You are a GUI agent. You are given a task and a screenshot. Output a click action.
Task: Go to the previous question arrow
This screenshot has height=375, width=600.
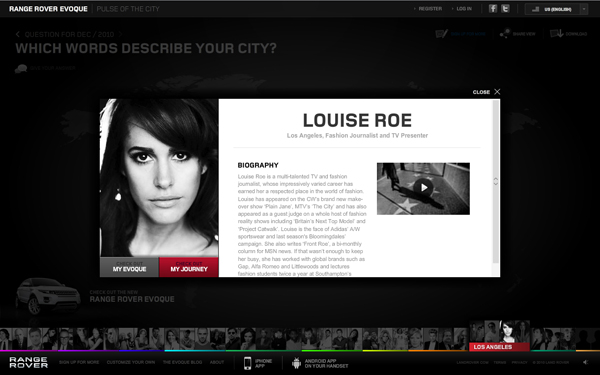[x=18, y=34]
